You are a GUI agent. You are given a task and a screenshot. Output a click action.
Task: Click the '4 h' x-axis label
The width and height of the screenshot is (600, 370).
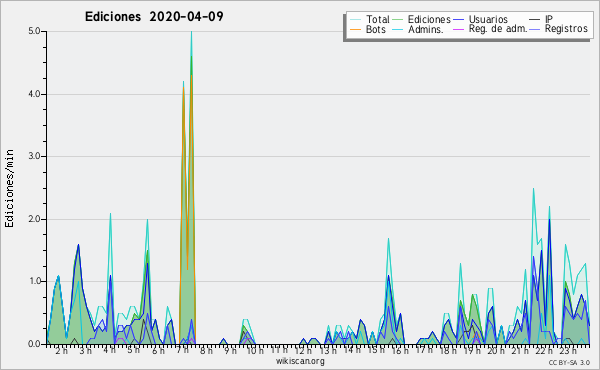click(109, 350)
